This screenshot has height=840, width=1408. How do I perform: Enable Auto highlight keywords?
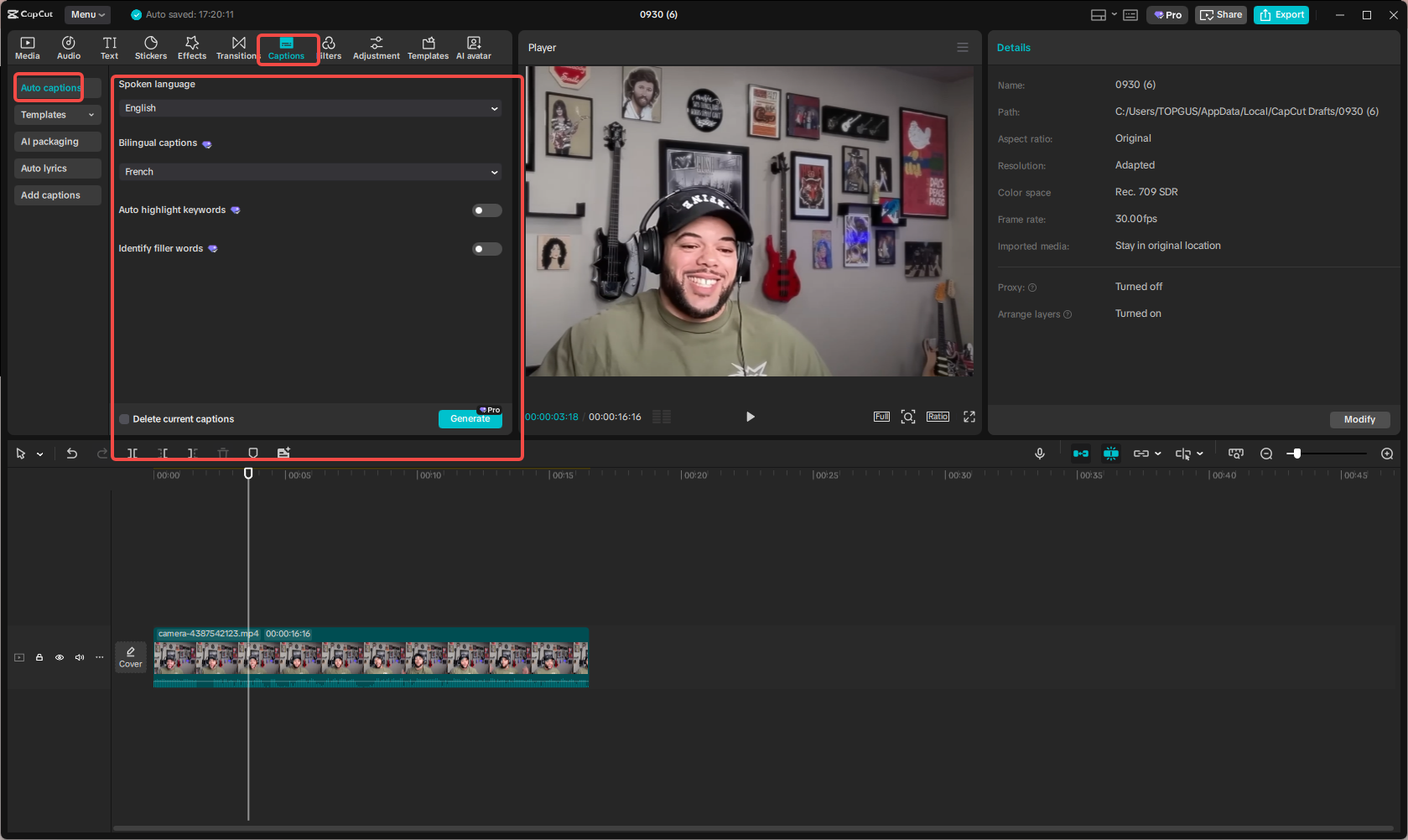point(486,210)
